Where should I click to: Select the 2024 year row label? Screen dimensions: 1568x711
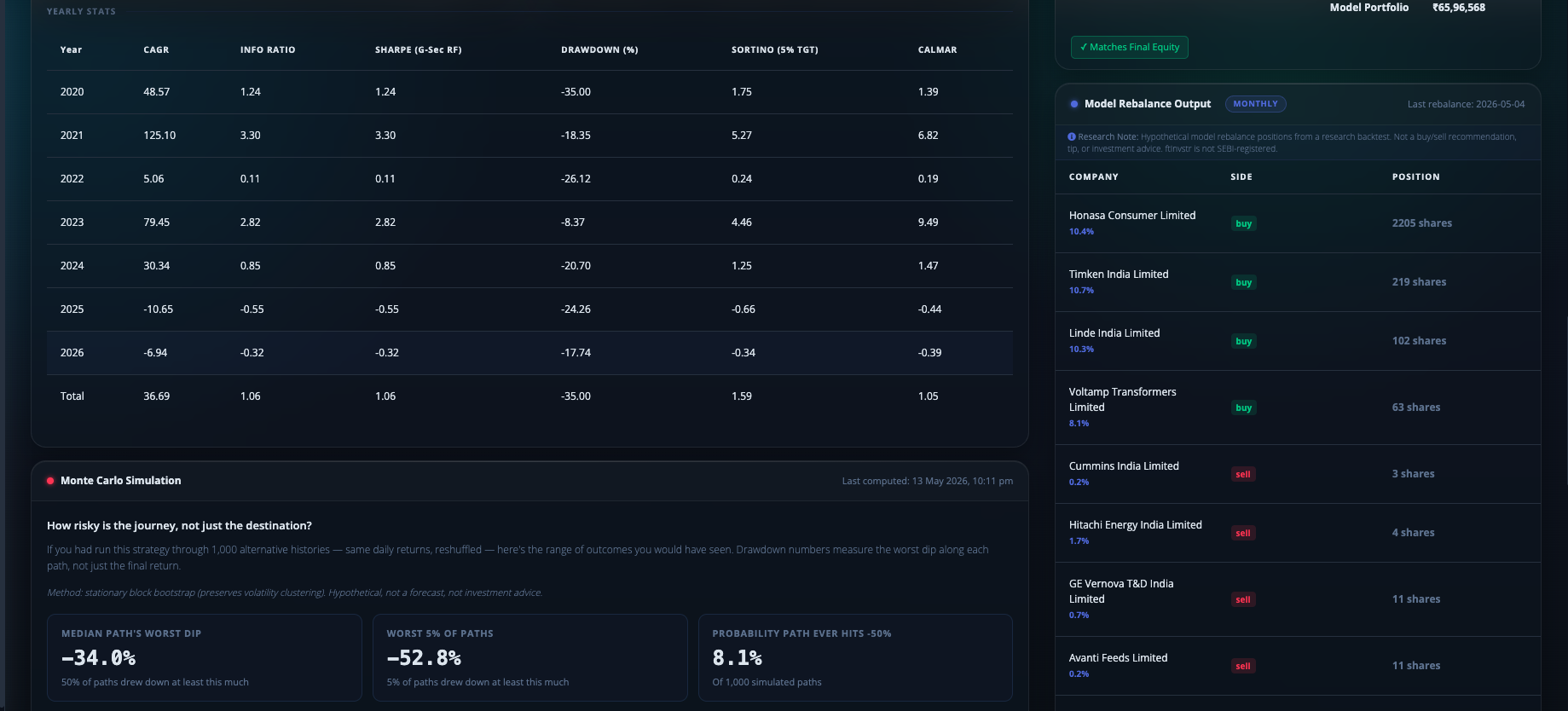(x=72, y=266)
